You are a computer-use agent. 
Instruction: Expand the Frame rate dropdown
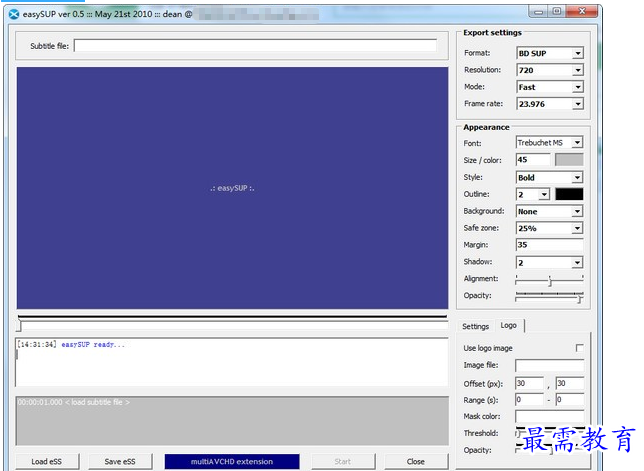549,104
